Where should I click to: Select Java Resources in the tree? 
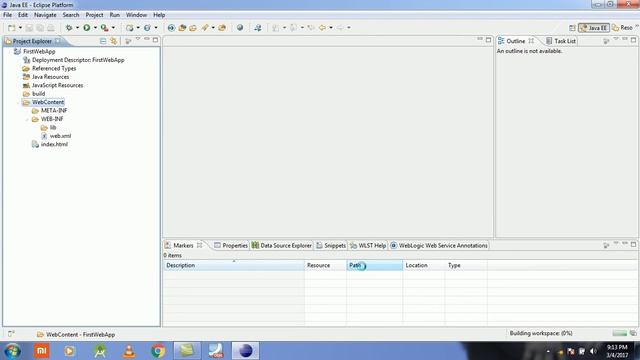(50, 77)
